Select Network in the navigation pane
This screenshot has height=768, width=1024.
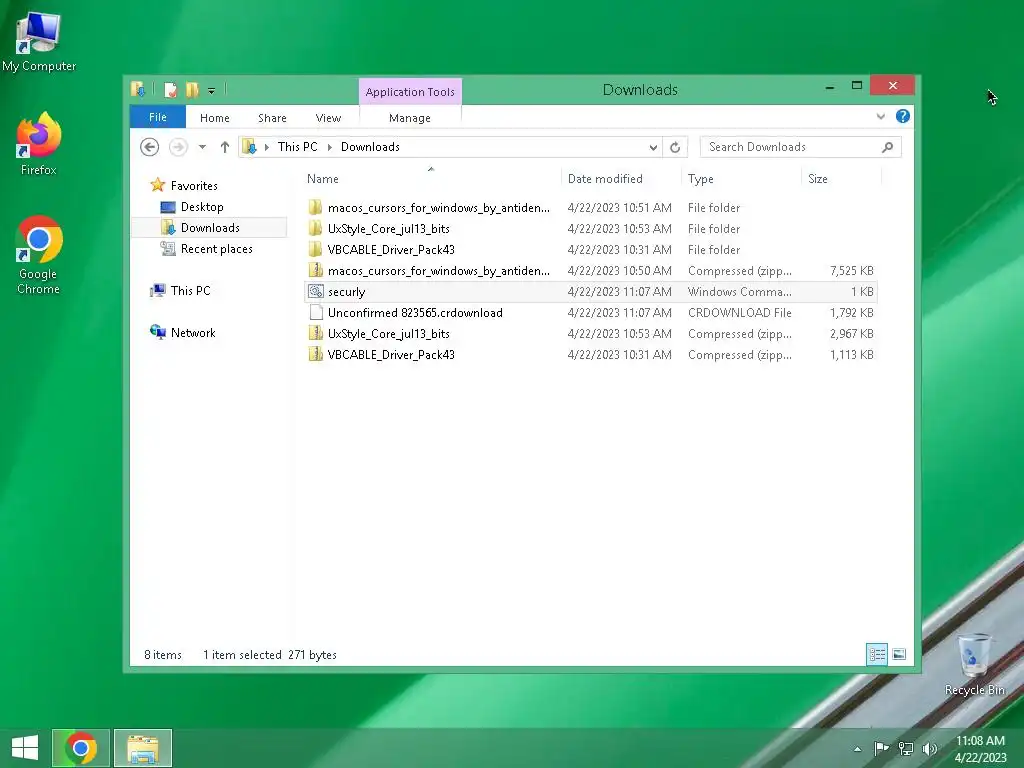pyautogui.click(x=193, y=332)
